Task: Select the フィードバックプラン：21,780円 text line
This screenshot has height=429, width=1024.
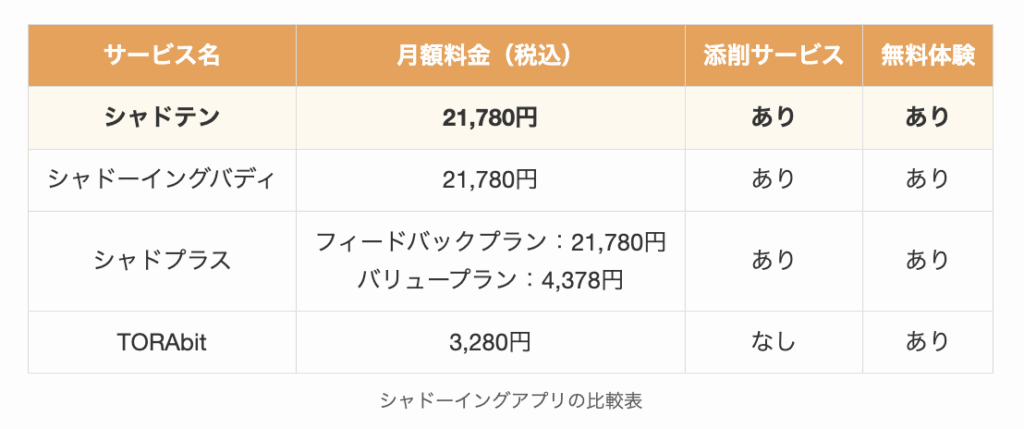Action: click(x=490, y=242)
